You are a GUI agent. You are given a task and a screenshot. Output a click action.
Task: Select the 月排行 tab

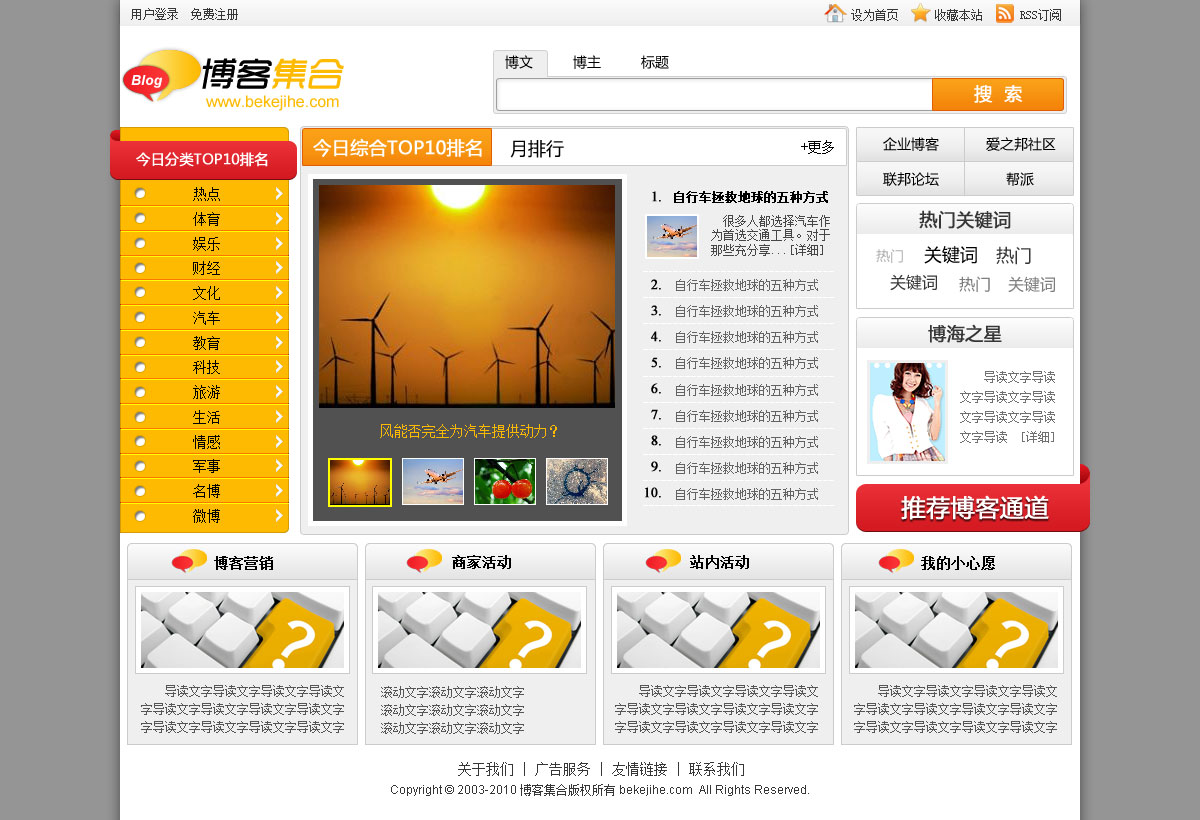point(537,149)
